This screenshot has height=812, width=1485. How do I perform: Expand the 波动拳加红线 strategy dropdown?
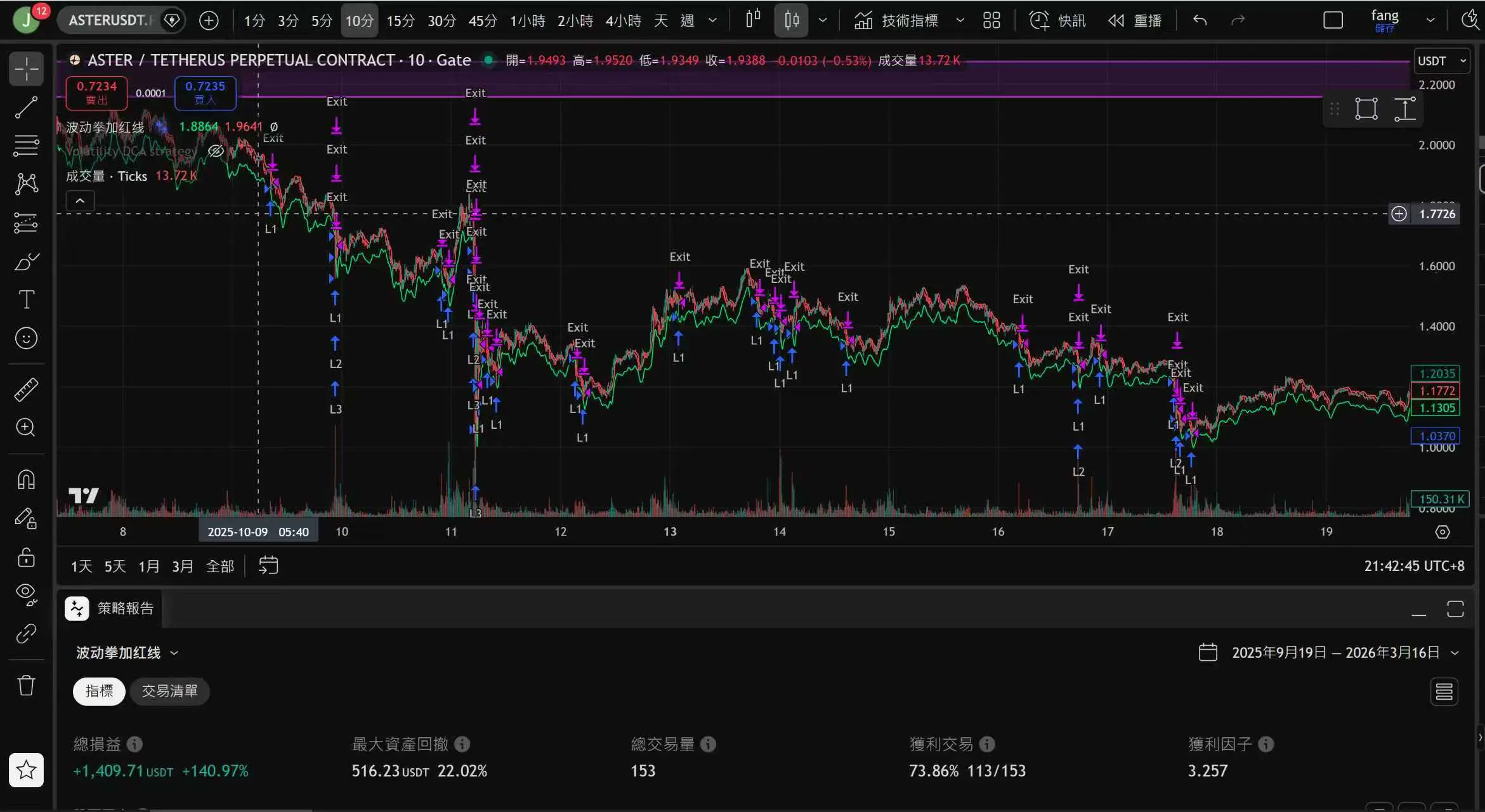[x=127, y=653]
